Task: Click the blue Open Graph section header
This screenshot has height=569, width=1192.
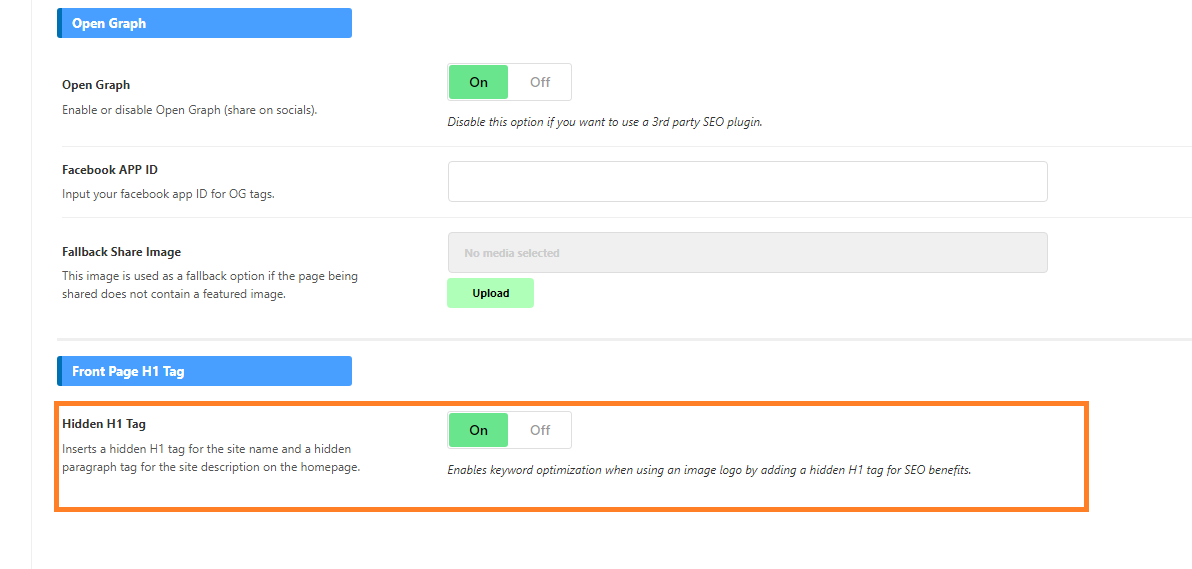Action: 204,24
